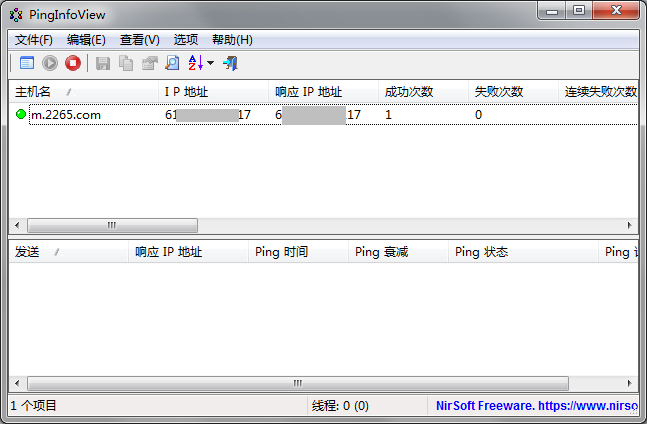Sort by Ping 时间 column header
647x424 pixels.
click(298, 252)
